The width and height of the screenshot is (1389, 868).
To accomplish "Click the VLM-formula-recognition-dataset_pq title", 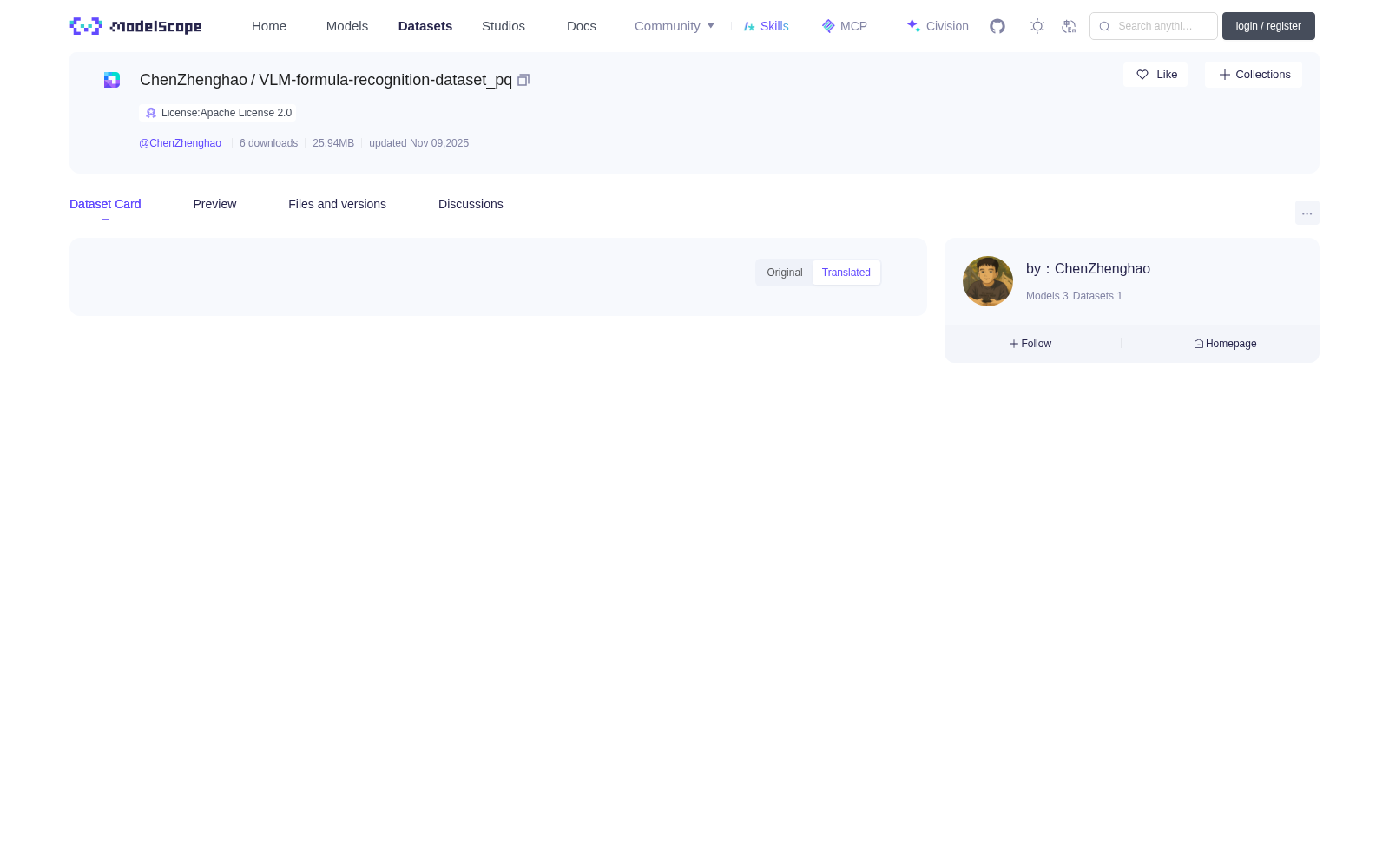I will coord(385,80).
